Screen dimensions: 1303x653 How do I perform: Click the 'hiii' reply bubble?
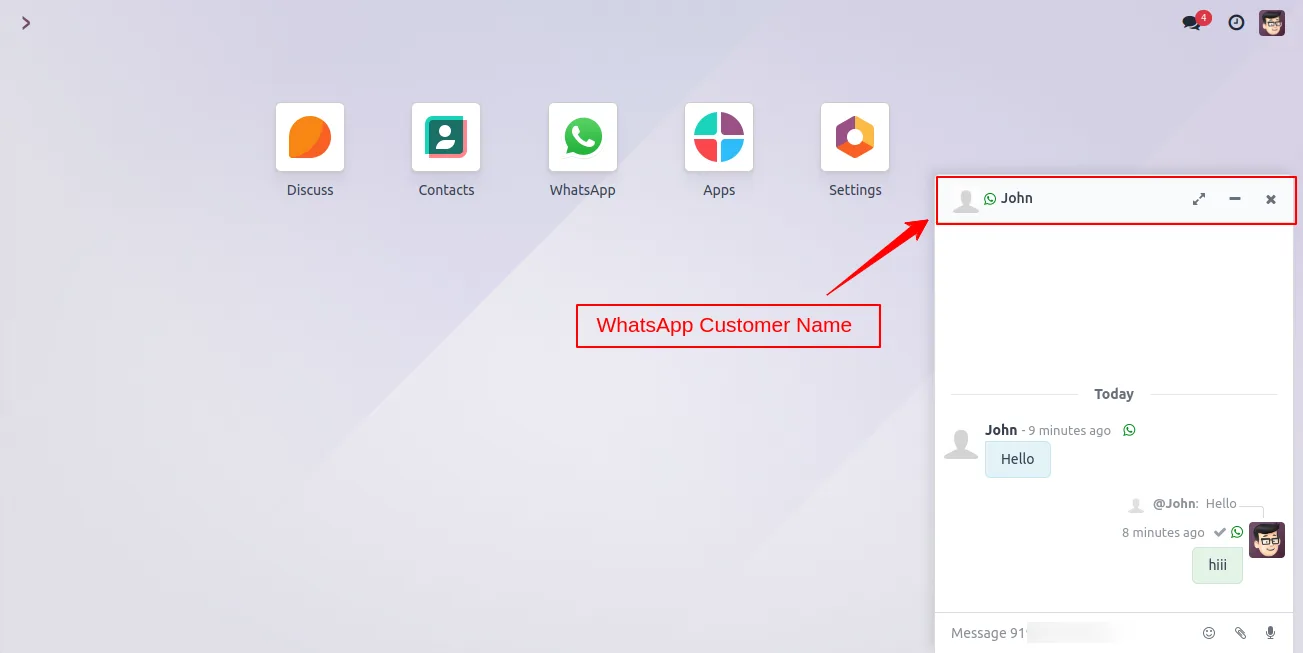click(1217, 565)
